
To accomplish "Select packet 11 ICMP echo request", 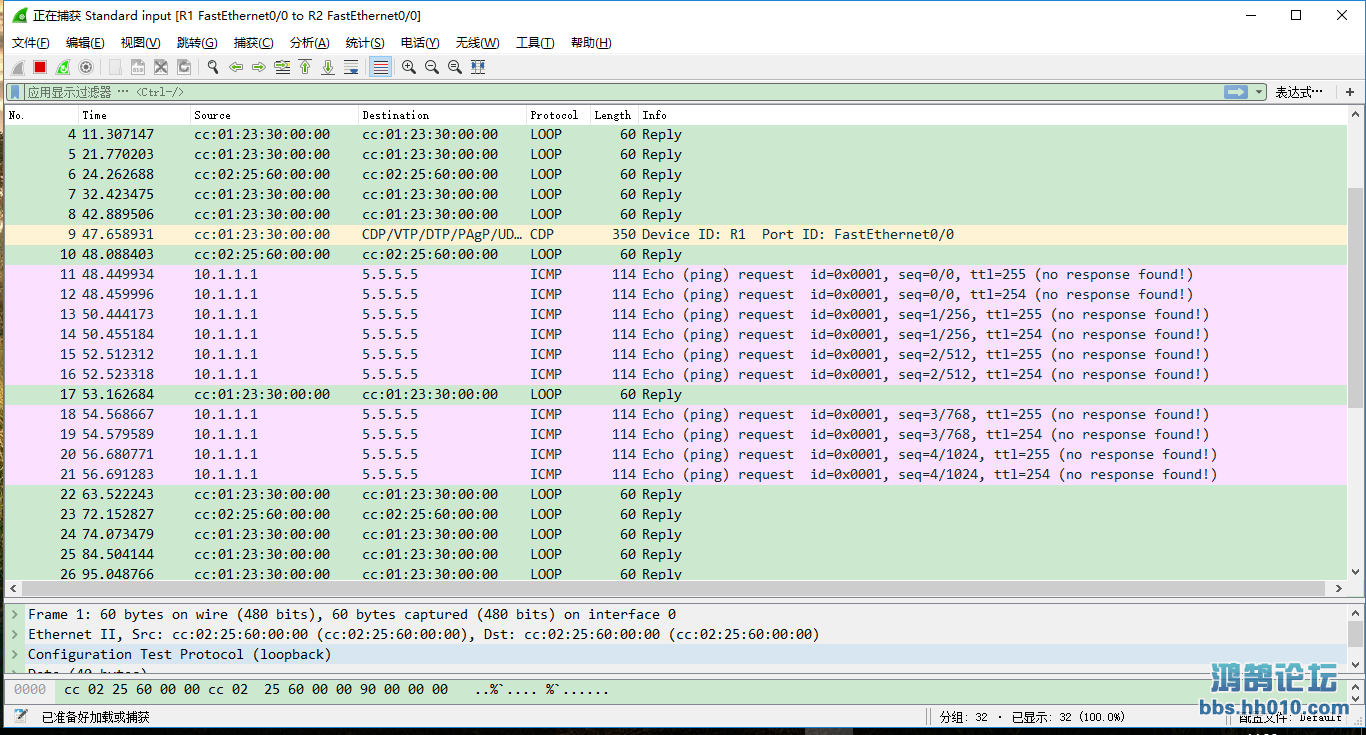I will [x=676, y=274].
